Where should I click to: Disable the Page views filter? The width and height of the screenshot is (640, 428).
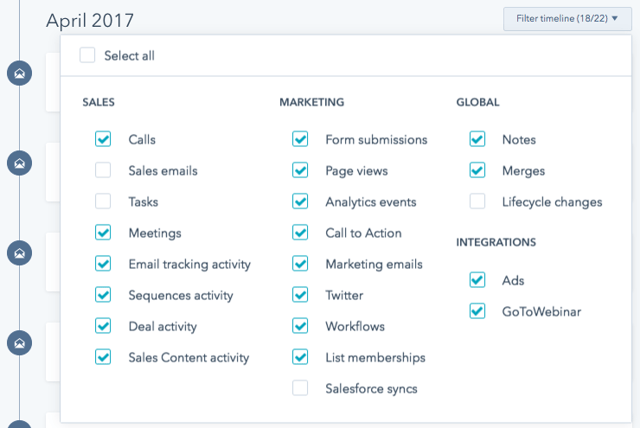[300, 171]
